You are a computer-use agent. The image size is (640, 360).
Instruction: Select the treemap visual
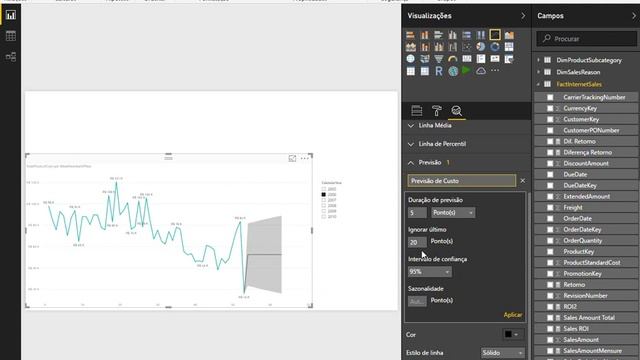click(509, 47)
